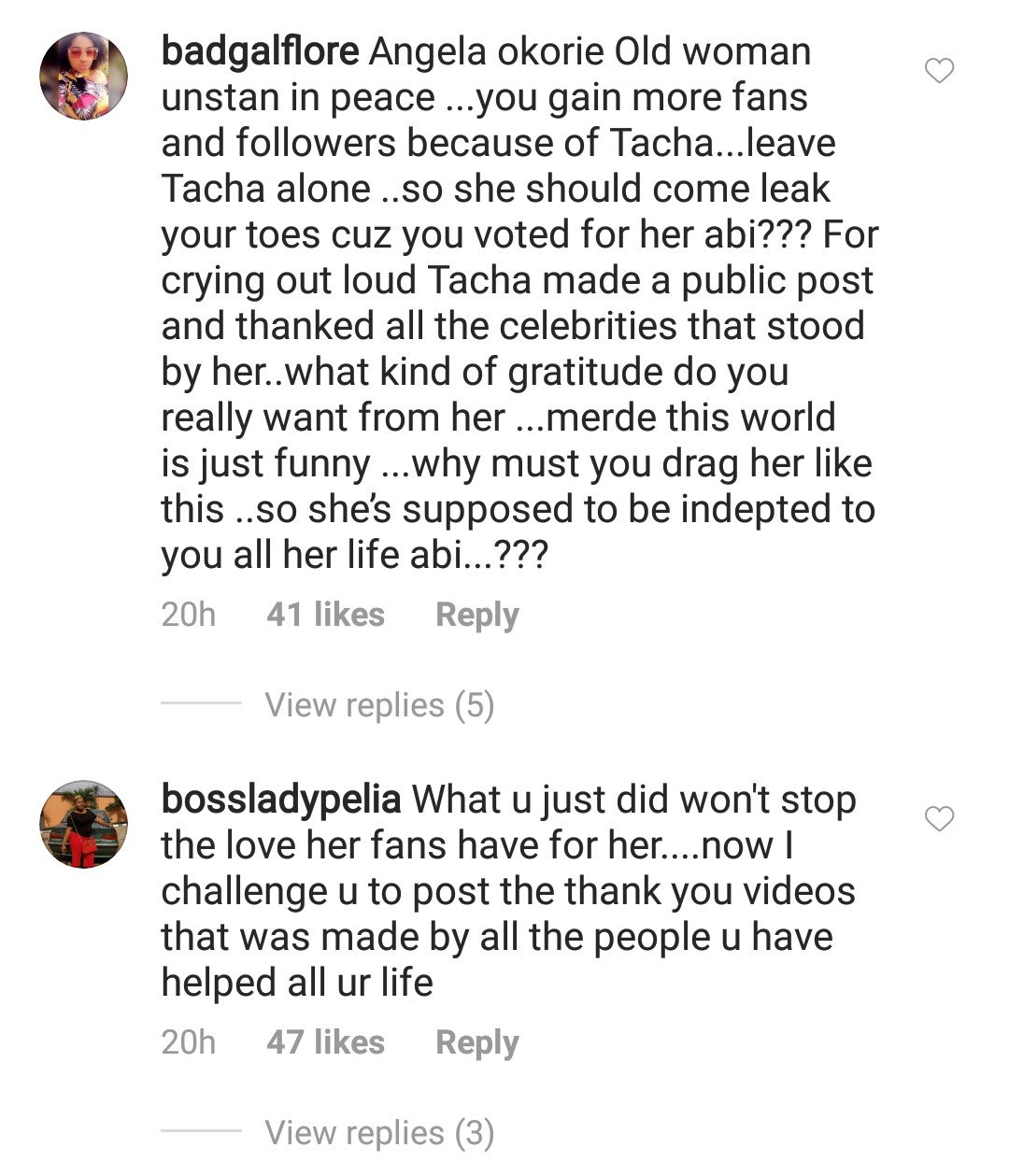1009x1176 pixels.
Task: Click the 20h timestamp on bossladypelia's comment
Action: 188,1042
